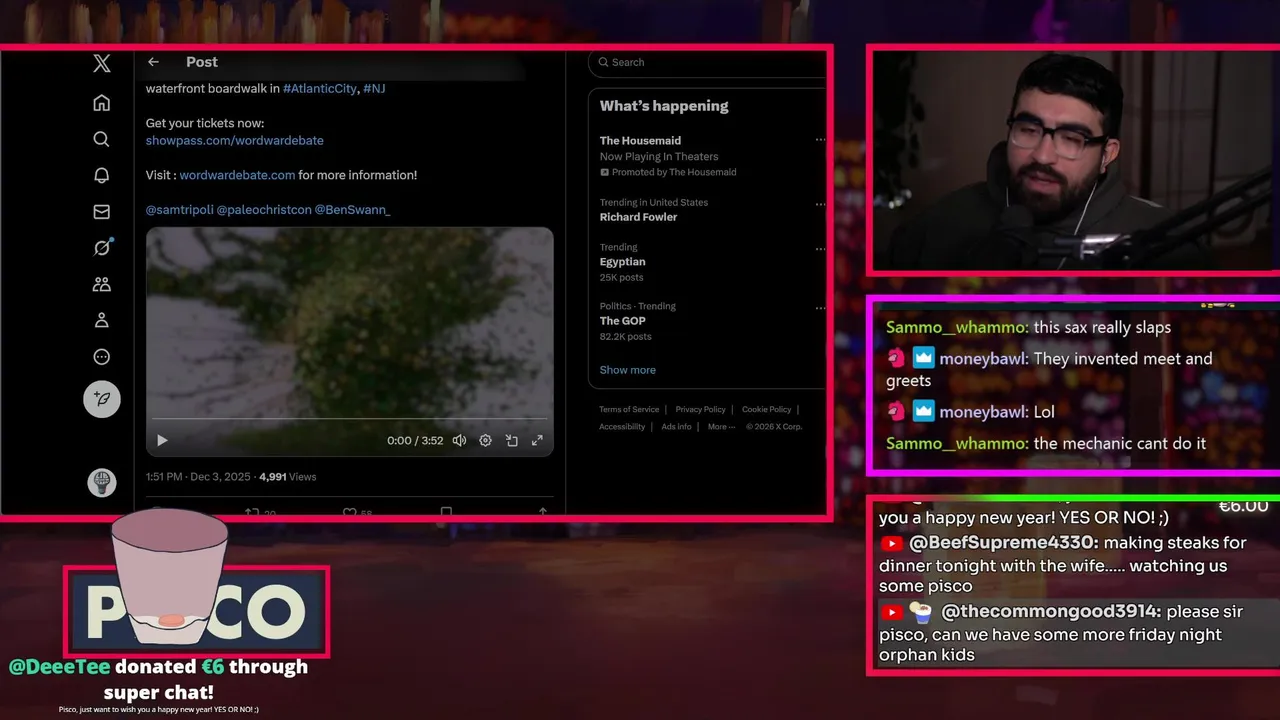1280x720 pixels.
Task: Click @BeefSupreme4330 YouTube chat message
Action: [1064, 564]
